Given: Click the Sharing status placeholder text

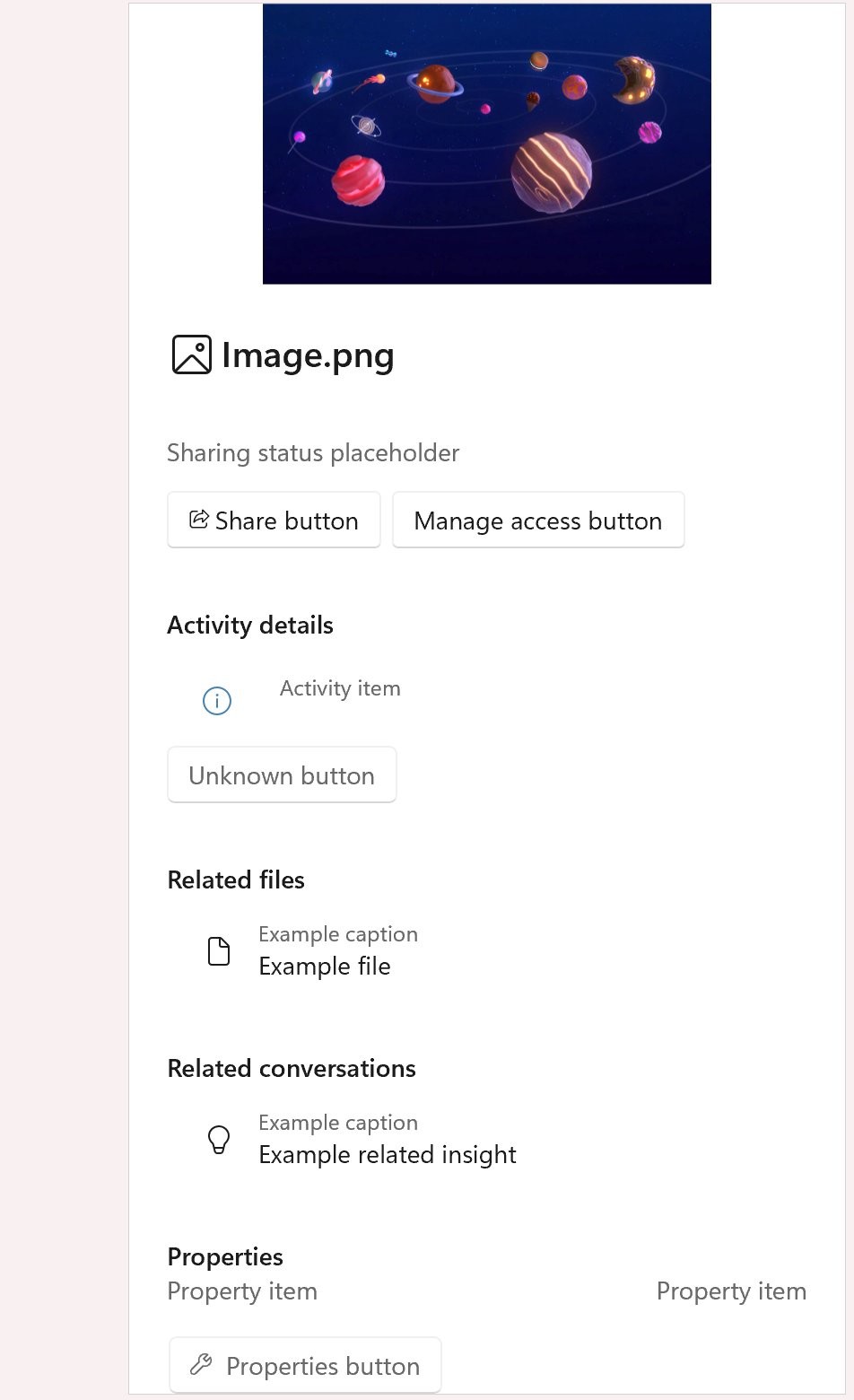Looking at the screenshot, I should (312, 453).
